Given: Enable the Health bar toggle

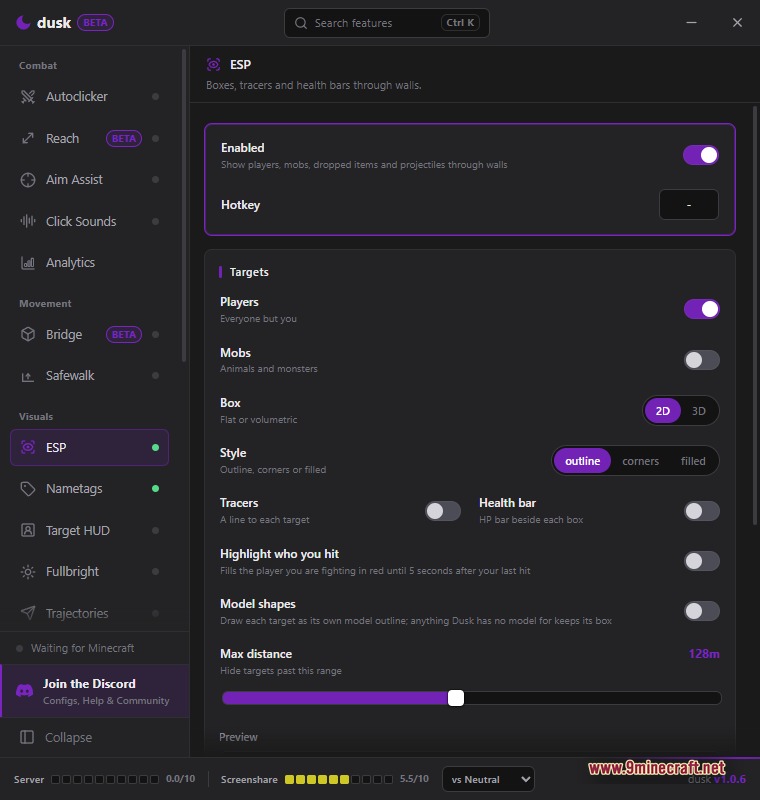Looking at the screenshot, I should (x=702, y=511).
